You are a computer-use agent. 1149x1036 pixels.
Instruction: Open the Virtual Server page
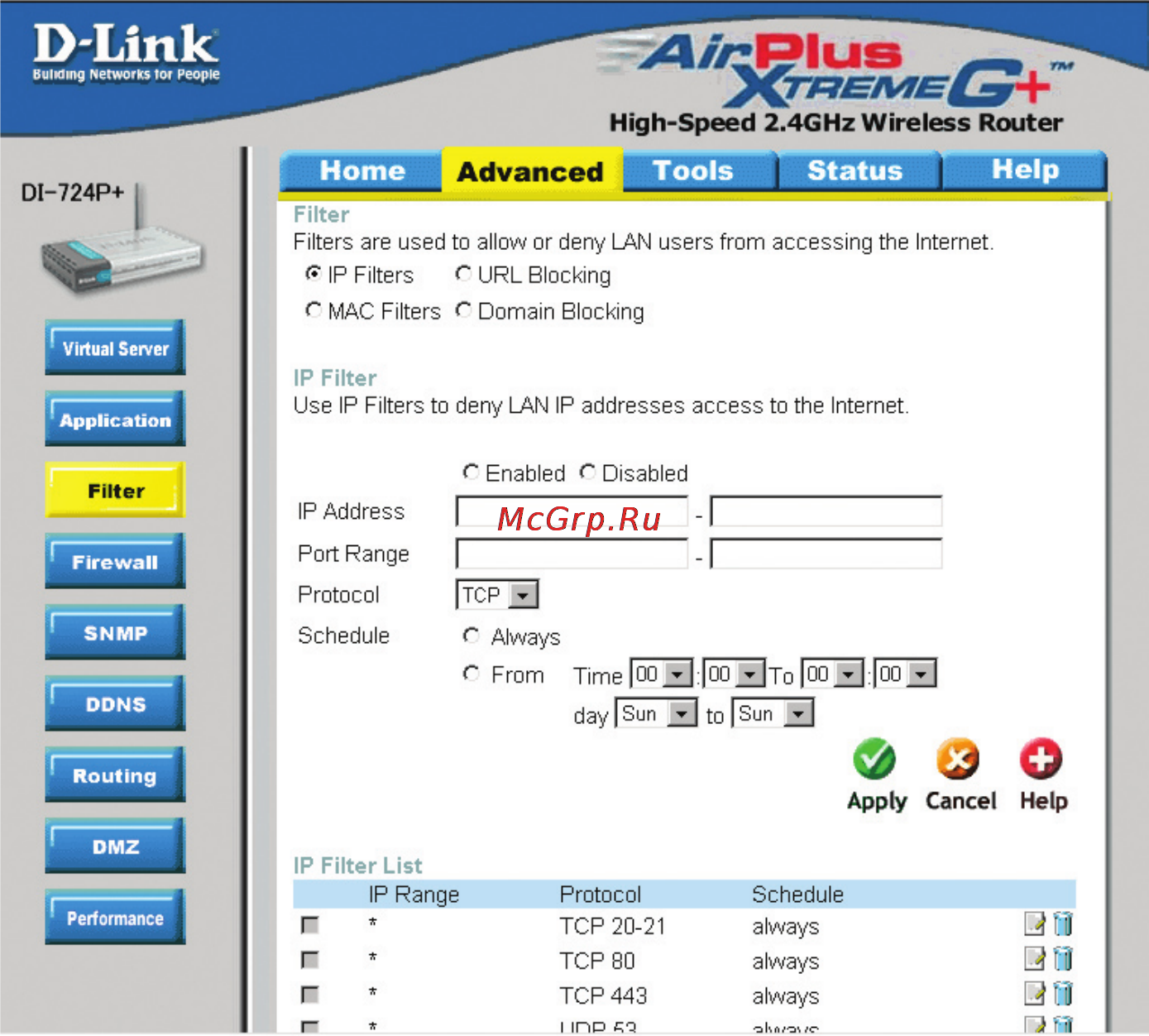(115, 348)
